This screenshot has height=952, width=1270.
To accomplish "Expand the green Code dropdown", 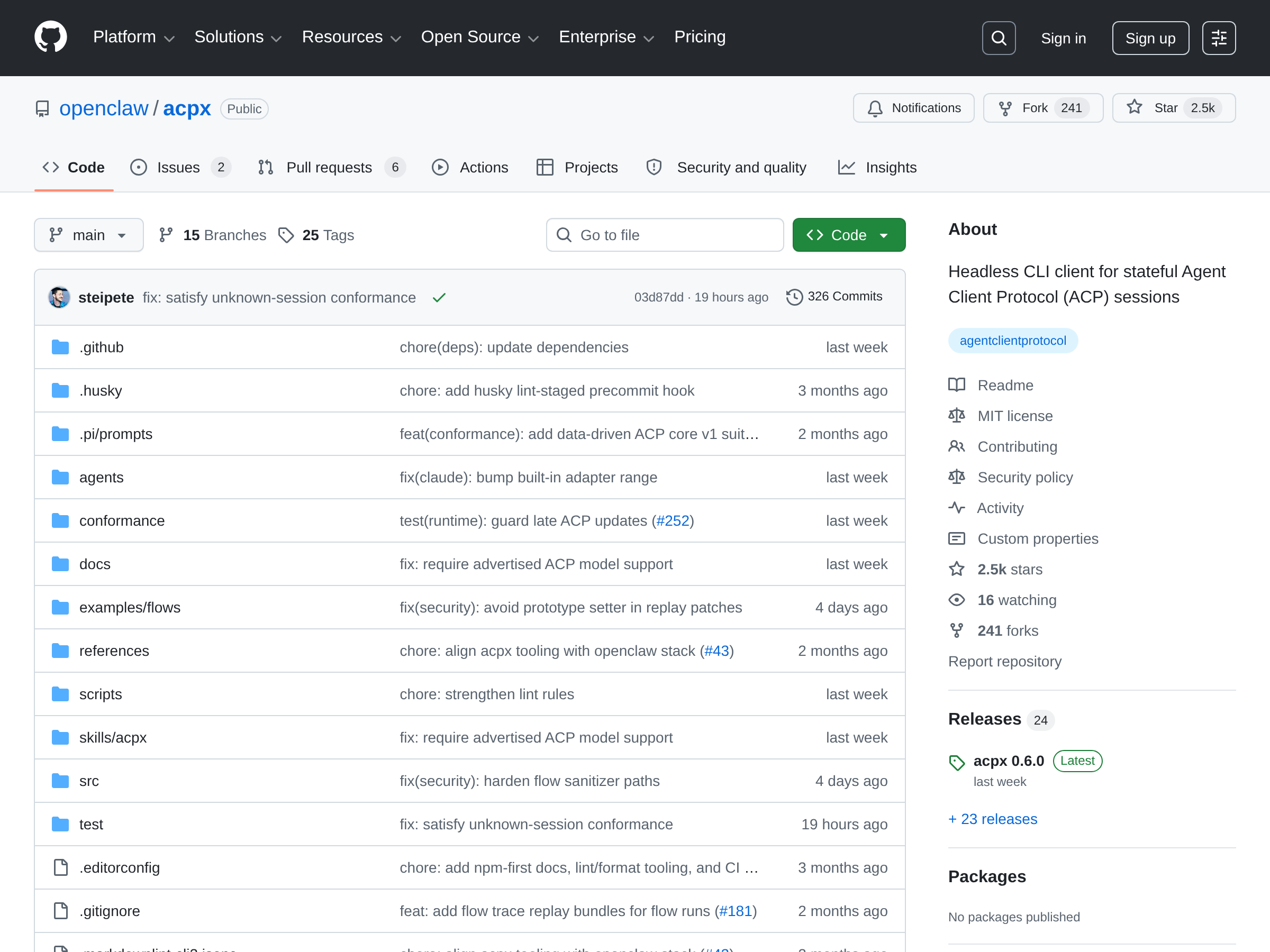I will point(849,235).
